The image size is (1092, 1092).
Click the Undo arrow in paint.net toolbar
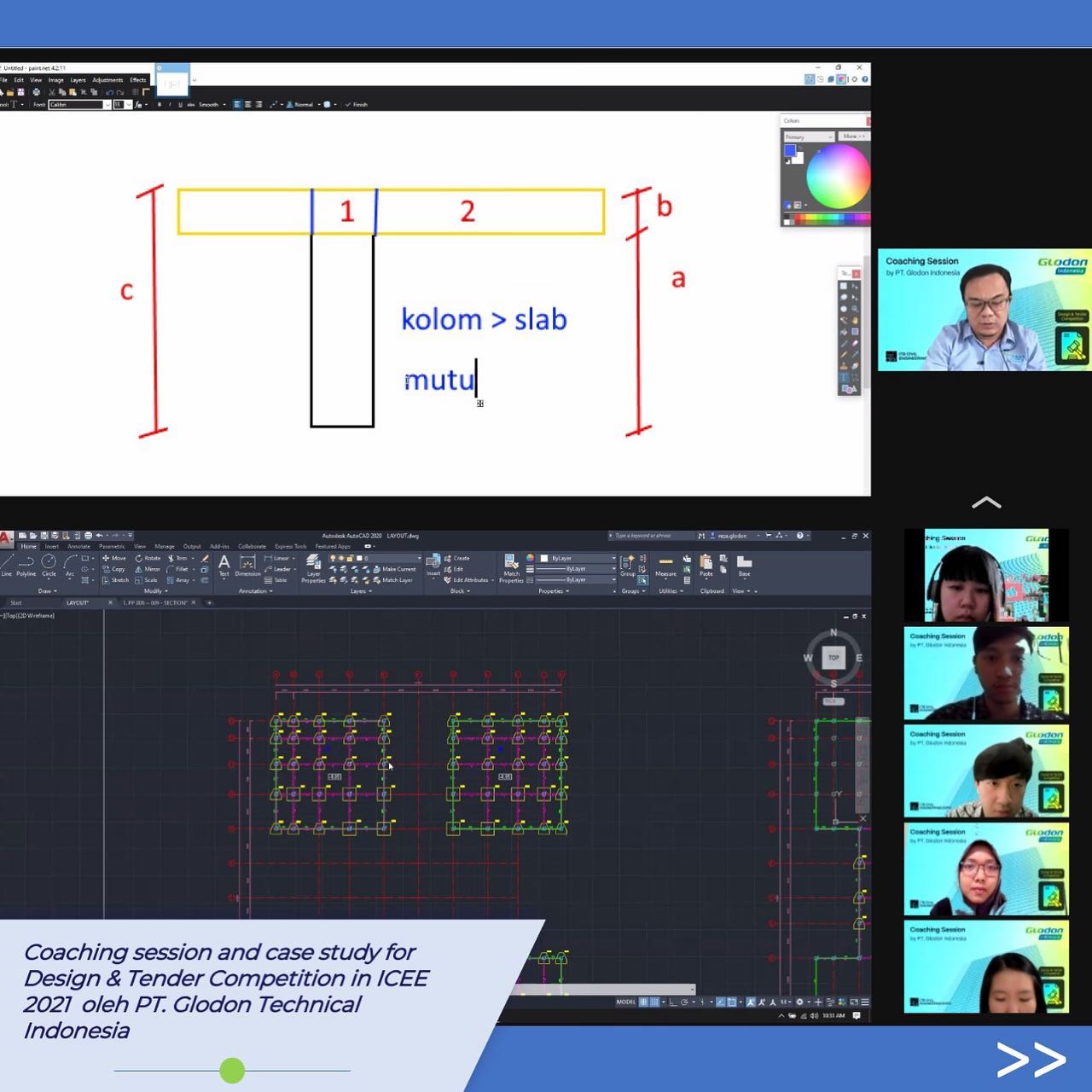tap(109, 92)
